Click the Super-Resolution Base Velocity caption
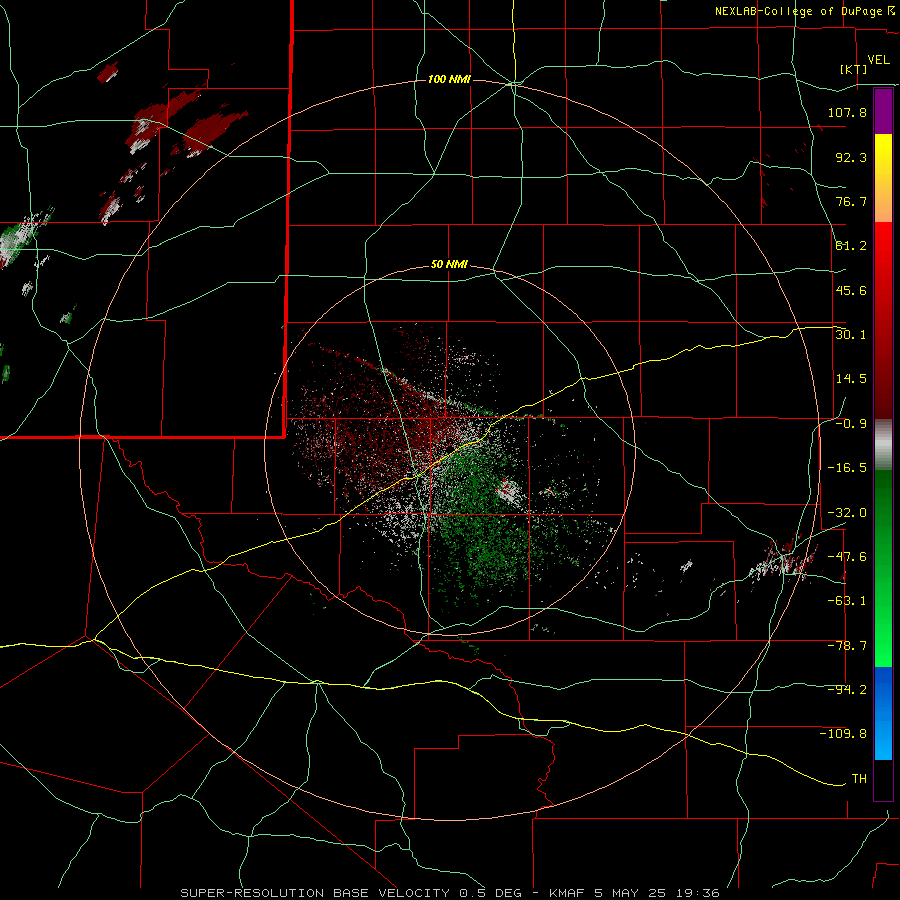Image resolution: width=900 pixels, height=900 pixels. coord(449,893)
